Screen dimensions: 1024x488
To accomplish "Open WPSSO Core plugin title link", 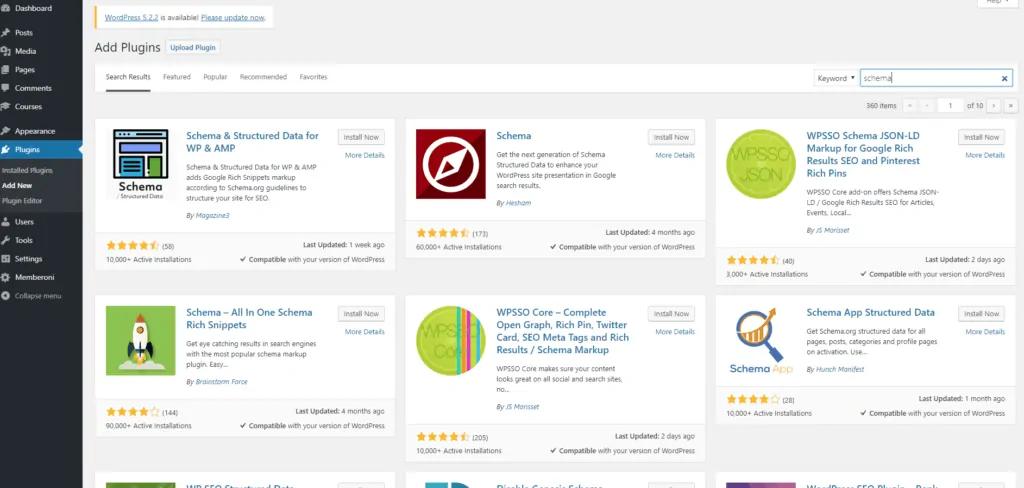I will (562, 331).
